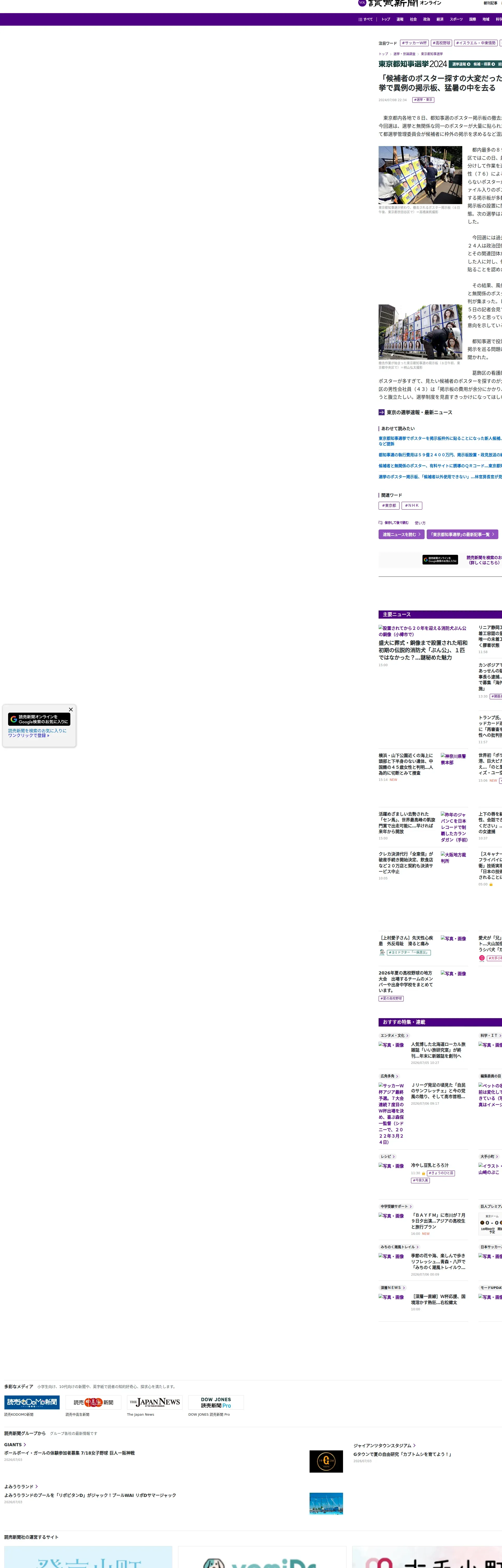Open the 経済 navigation tab
The image size is (502, 1568).
tap(440, 20)
